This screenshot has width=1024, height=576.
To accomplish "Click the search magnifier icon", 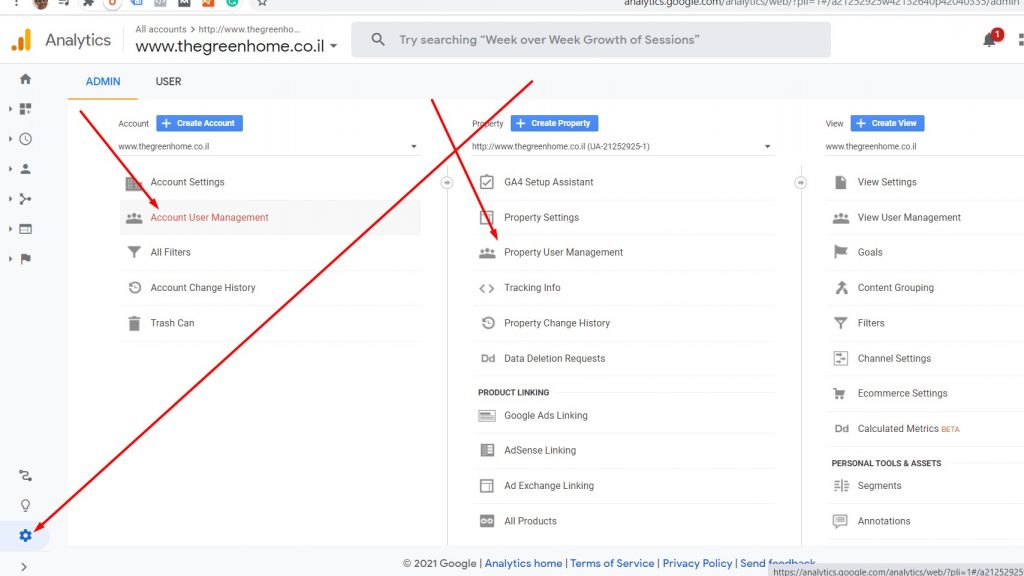I will [377, 40].
